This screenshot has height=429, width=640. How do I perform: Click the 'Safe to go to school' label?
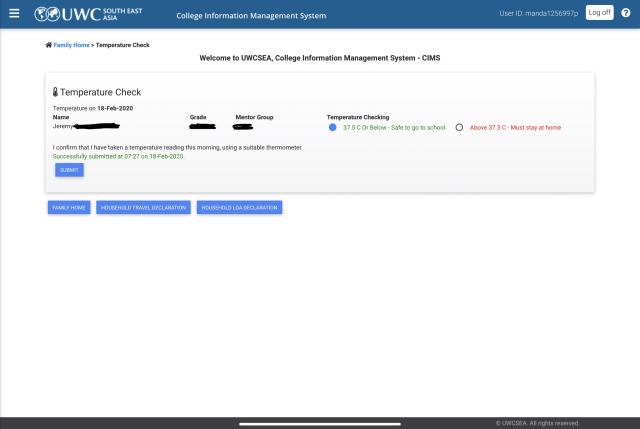tap(394, 127)
